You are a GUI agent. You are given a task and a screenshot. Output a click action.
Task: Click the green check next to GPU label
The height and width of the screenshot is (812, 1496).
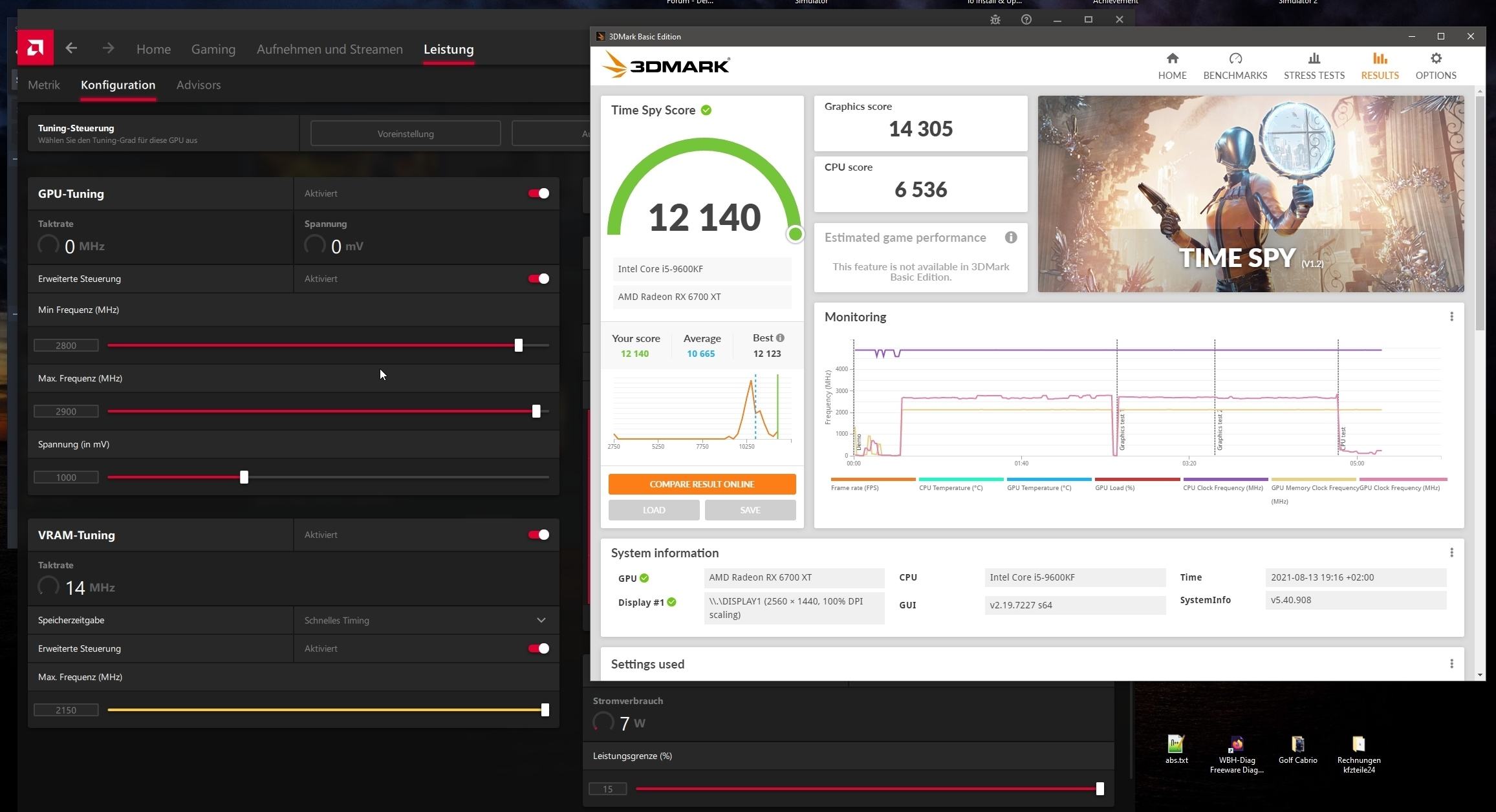click(644, 578)
